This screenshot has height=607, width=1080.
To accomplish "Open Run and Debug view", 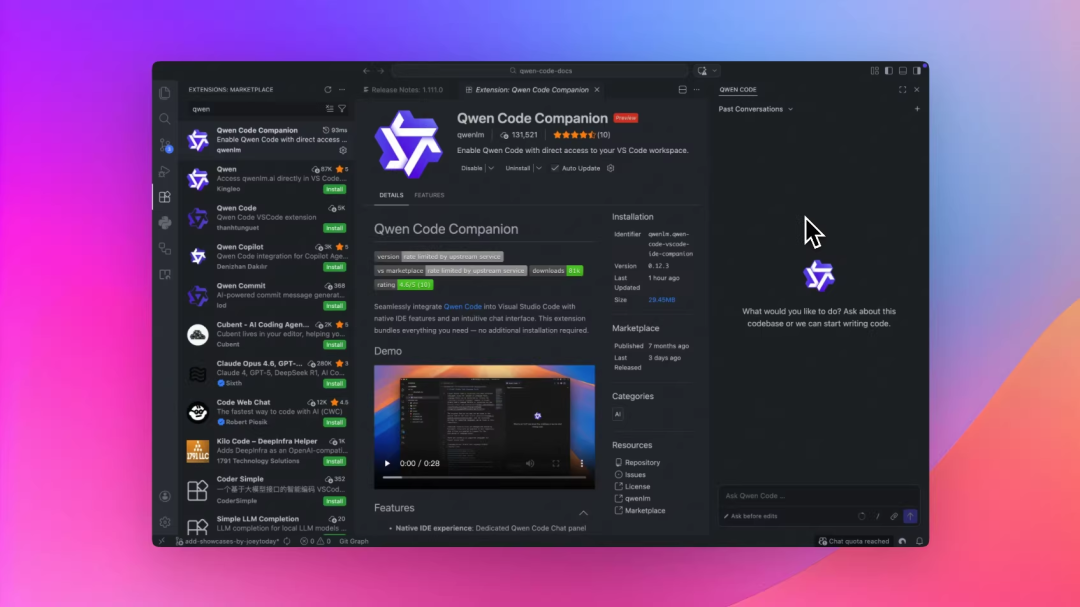I will [165, 171].
